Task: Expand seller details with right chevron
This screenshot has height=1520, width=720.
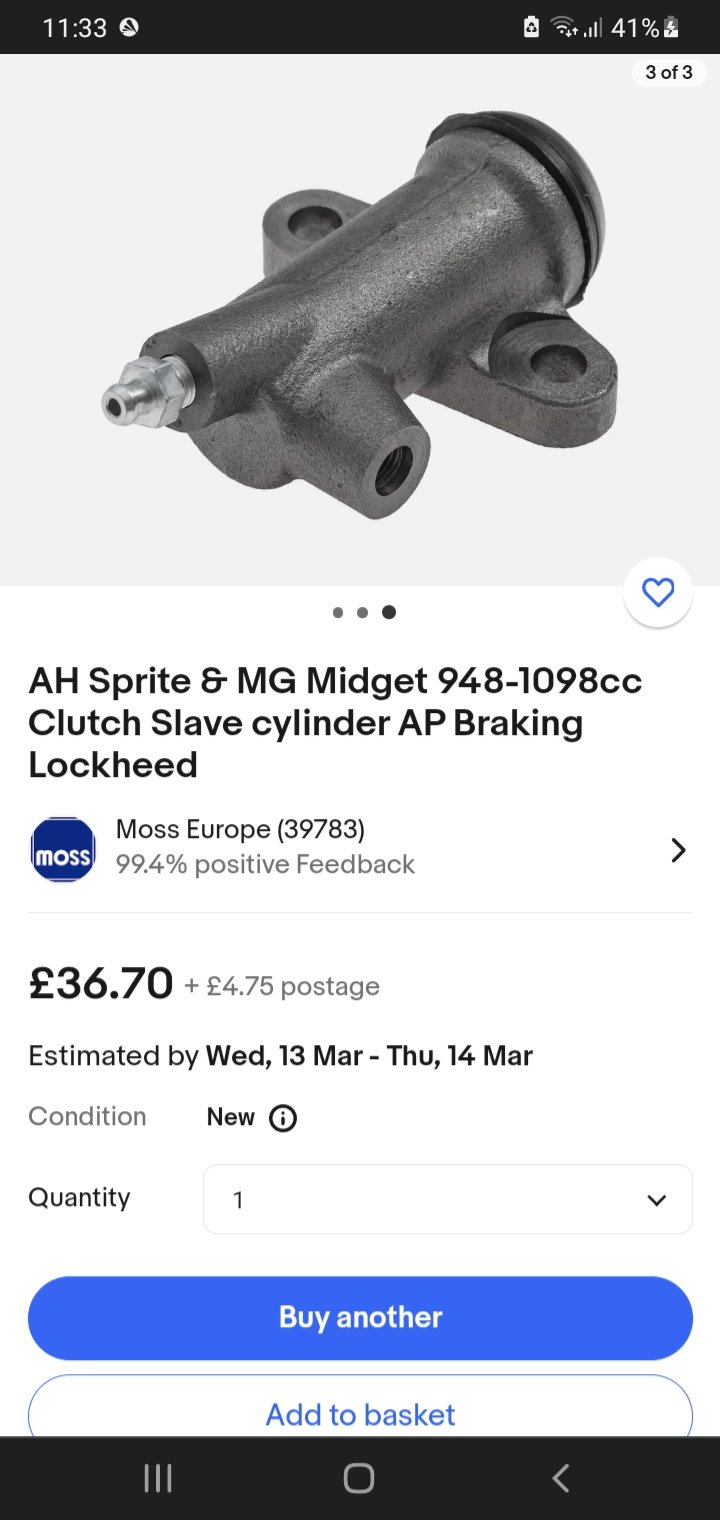Action: [x=678, y=850]
